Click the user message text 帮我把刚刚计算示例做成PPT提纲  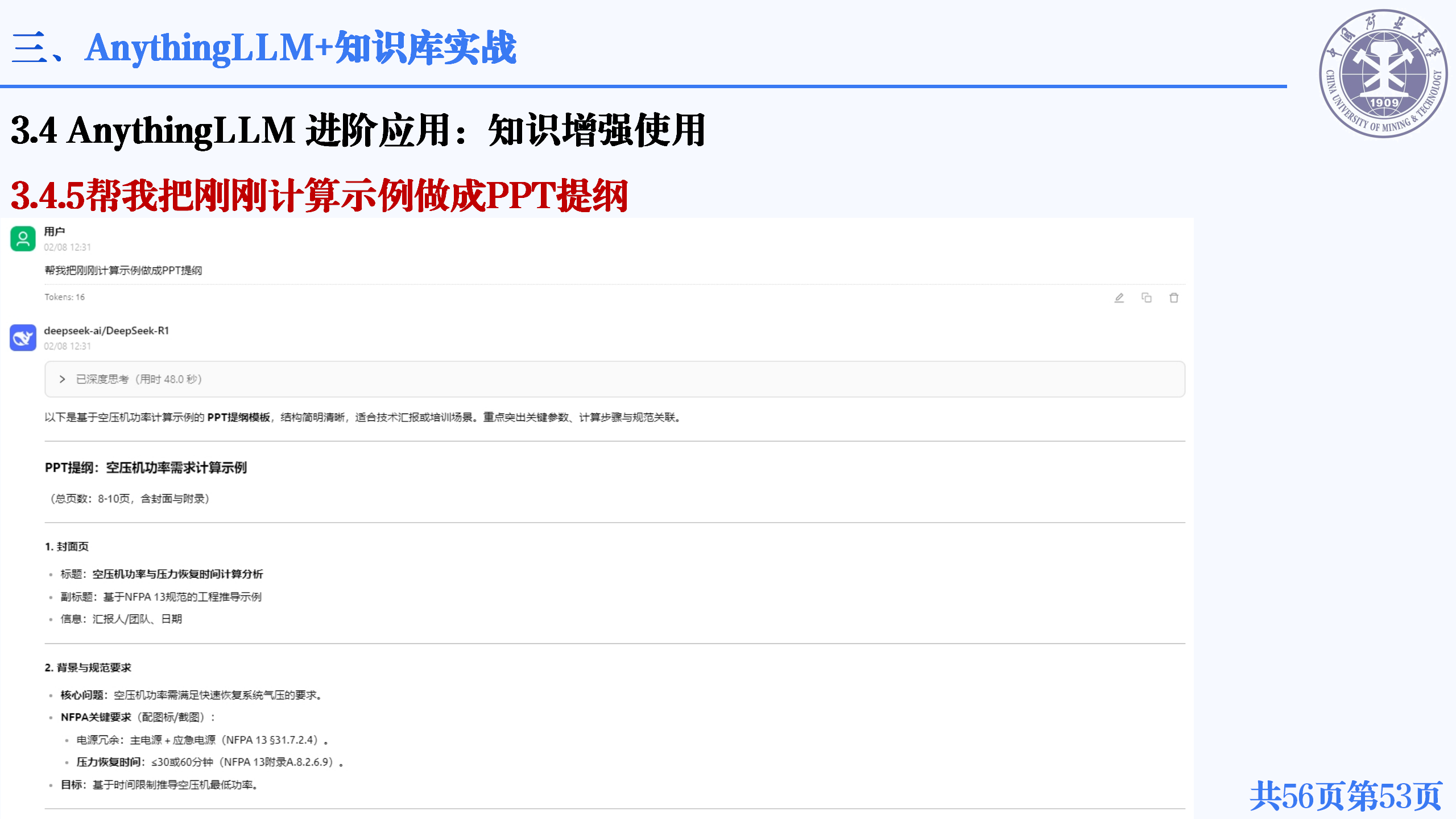[123, 271]
